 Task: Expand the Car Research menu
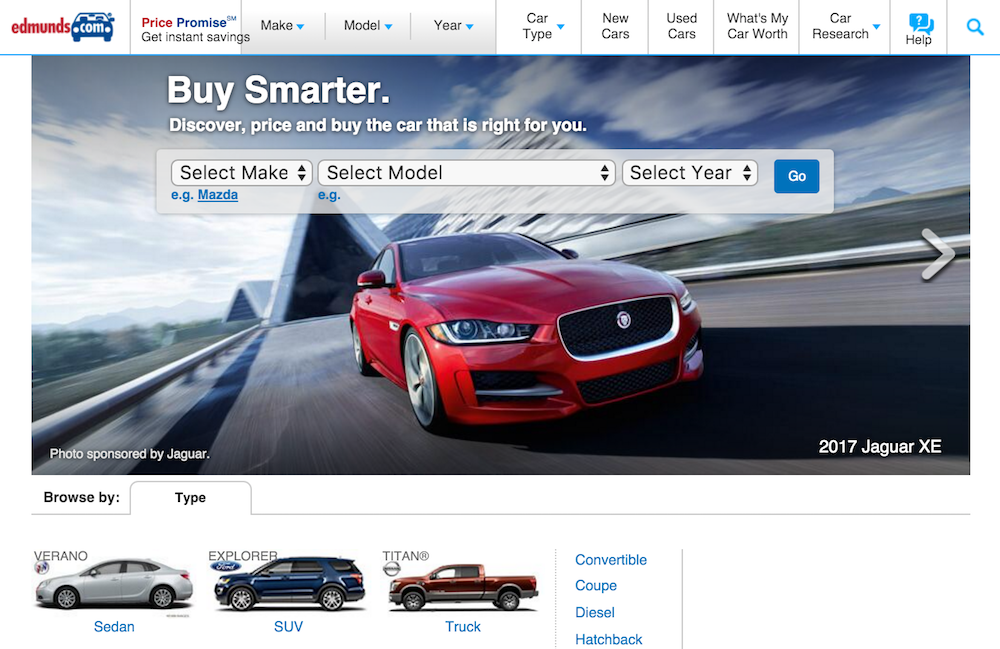(x=846, y=26)
